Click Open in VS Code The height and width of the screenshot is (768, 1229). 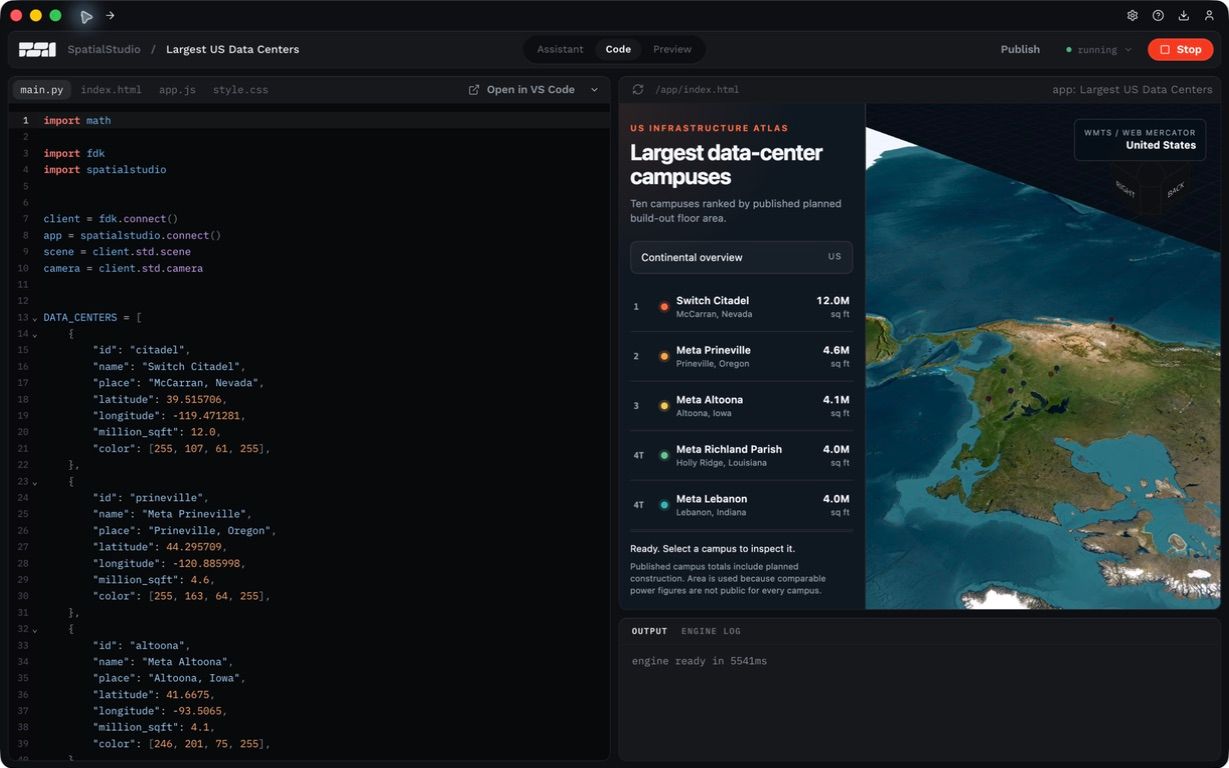click(x=530, y=90)
